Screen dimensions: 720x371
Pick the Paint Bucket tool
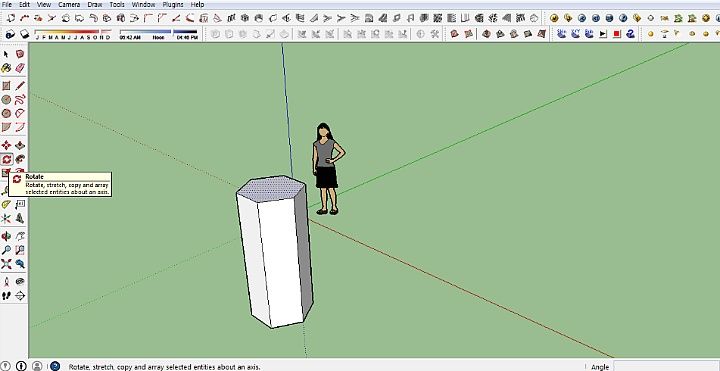[6, 68]
